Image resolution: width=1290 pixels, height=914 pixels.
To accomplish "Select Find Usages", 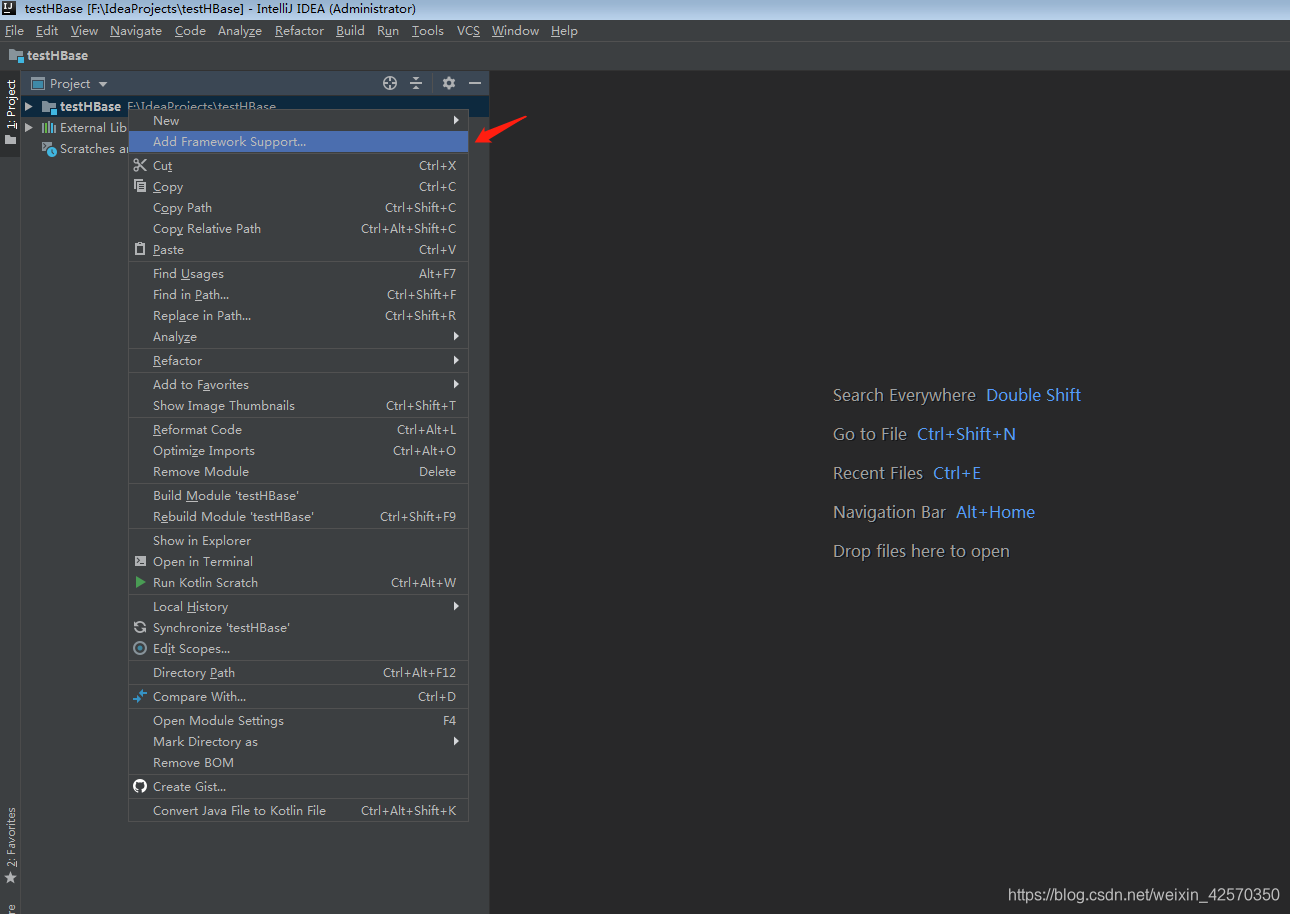I will 298,273.
